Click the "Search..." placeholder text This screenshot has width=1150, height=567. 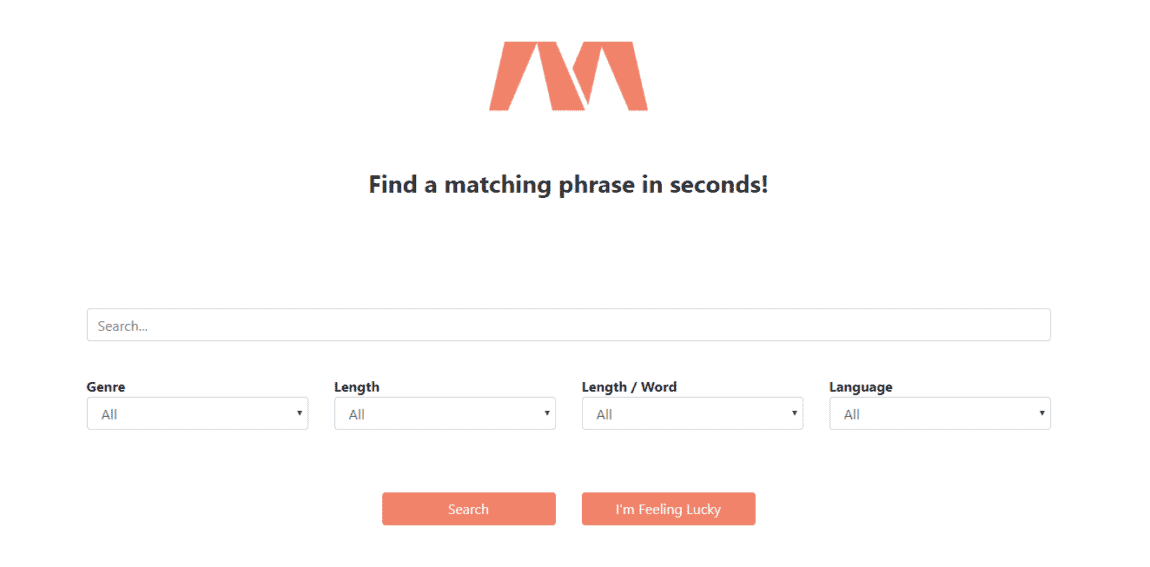pyautogui.click(x=123, y=326)
